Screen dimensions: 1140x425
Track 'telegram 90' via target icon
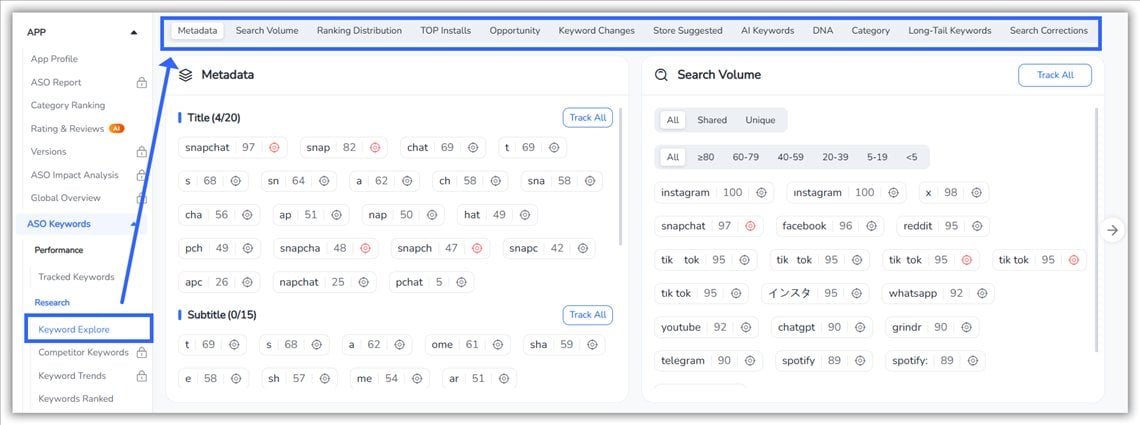click(x=750, y=361)
